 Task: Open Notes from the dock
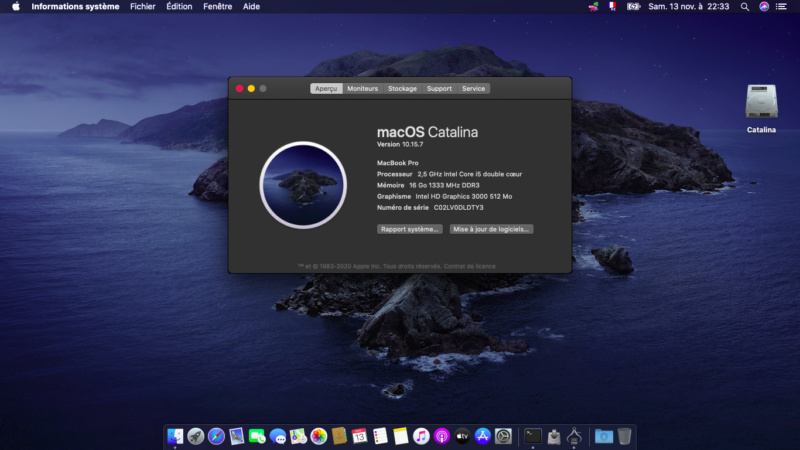(401, 436)
